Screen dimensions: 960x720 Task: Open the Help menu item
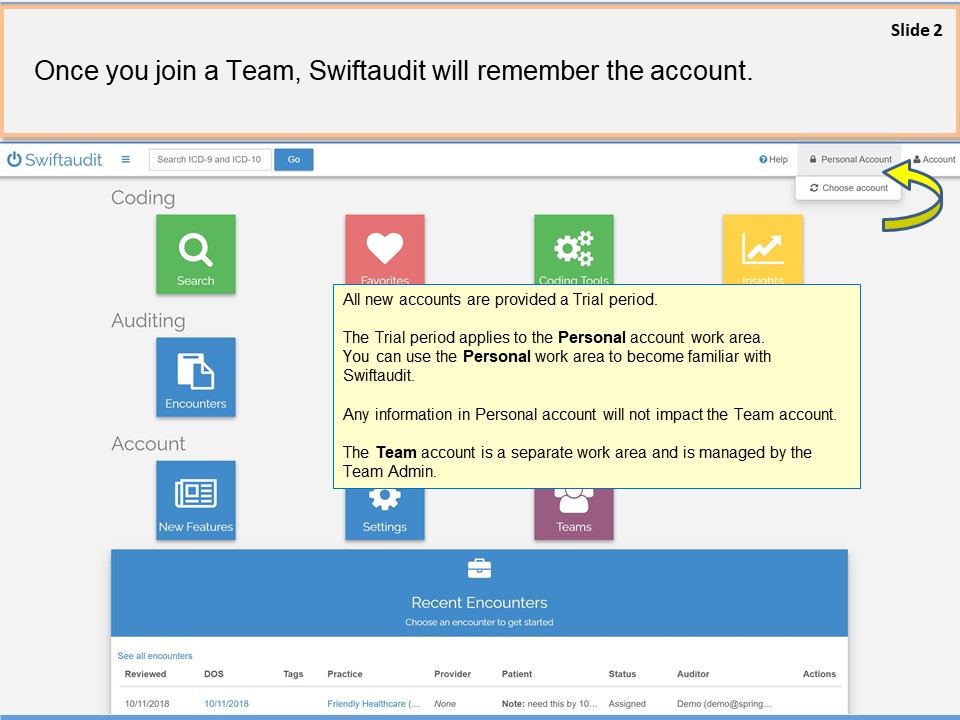click(x=773, y=159)
